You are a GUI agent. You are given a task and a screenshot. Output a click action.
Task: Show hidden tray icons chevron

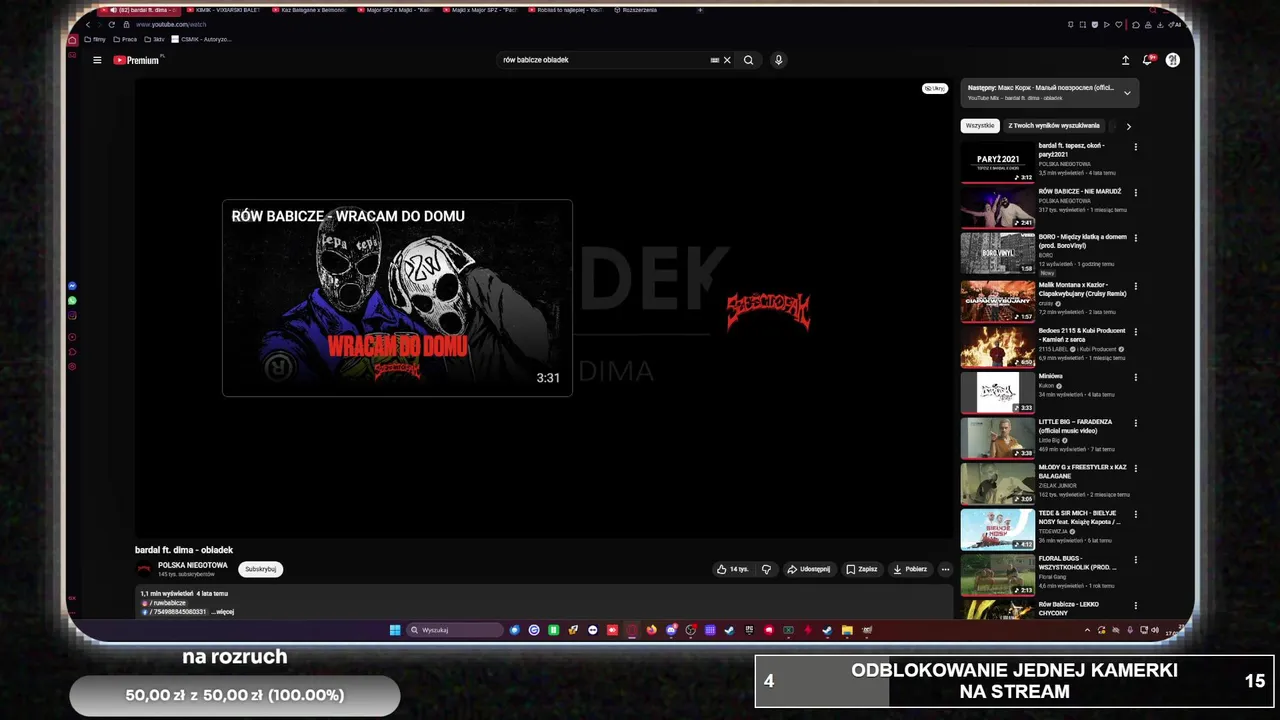(1087, 630)
